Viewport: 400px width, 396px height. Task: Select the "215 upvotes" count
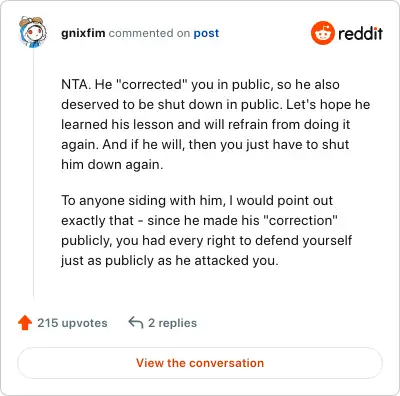pos(72,323)
